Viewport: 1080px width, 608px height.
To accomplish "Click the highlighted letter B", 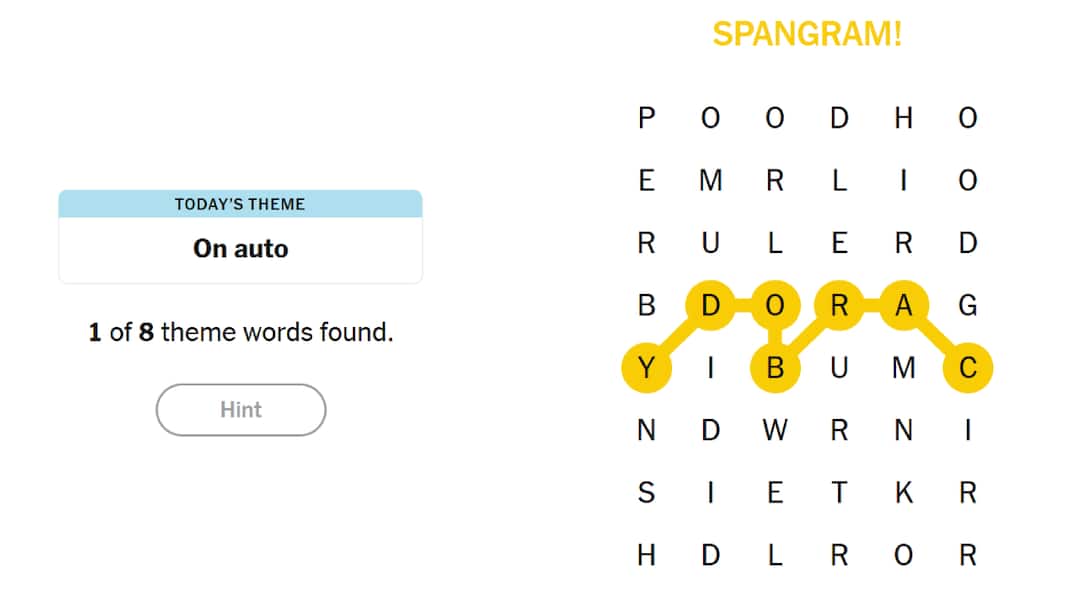I will point(776,368).
